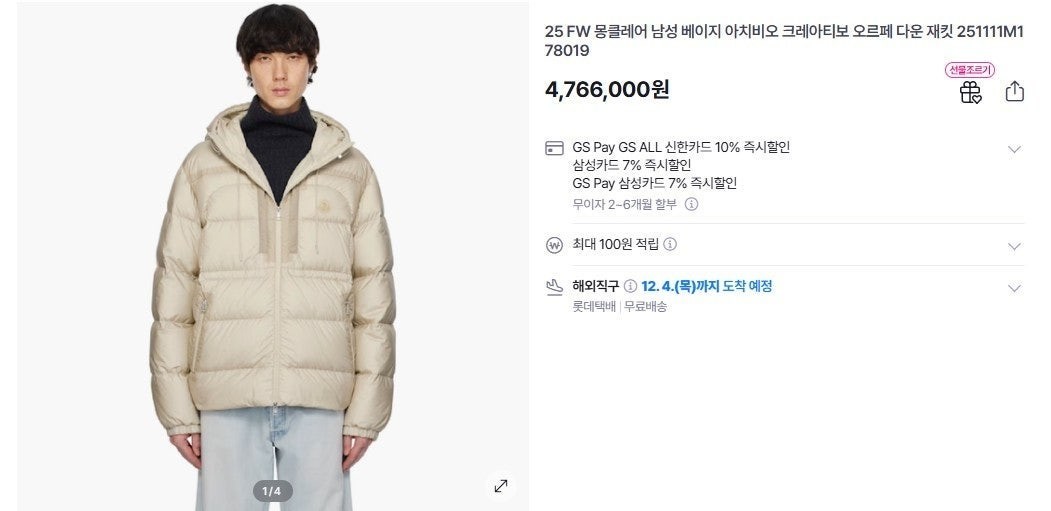Click the credit card discount icon

point(554,148)
